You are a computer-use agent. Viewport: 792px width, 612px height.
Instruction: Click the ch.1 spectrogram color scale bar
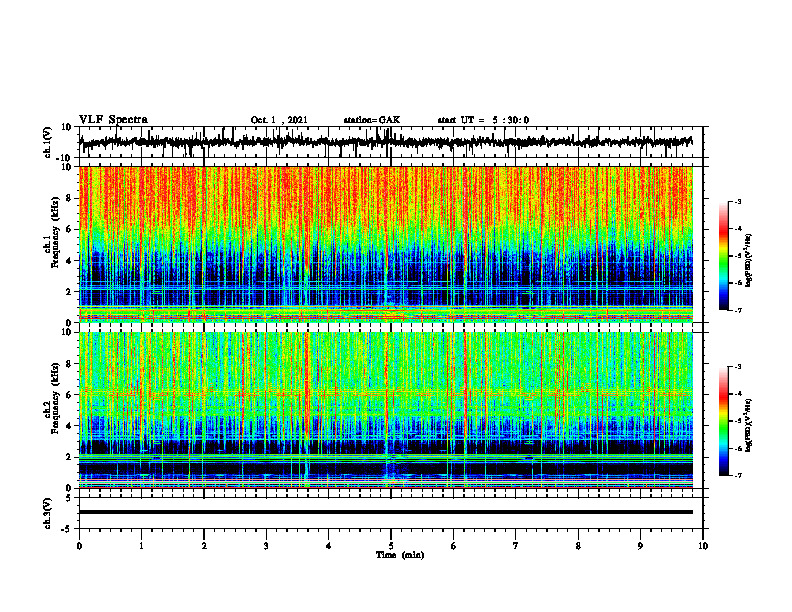(x=724, y=256)
